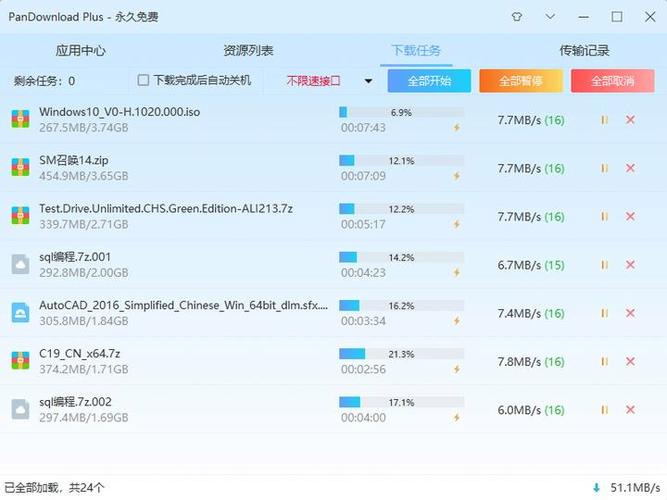Click the archive icon of Windows10 iso
667x500 pixels.
click(x=20, y=119)
